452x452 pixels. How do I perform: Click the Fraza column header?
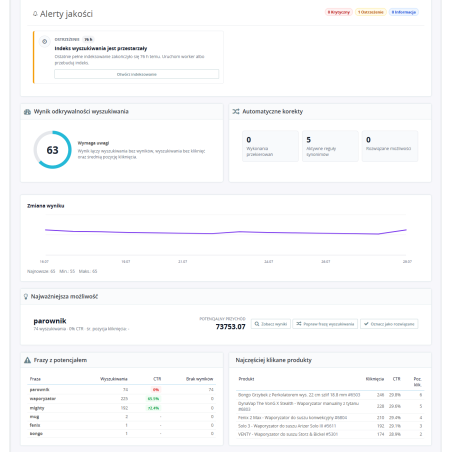point(35,379)
